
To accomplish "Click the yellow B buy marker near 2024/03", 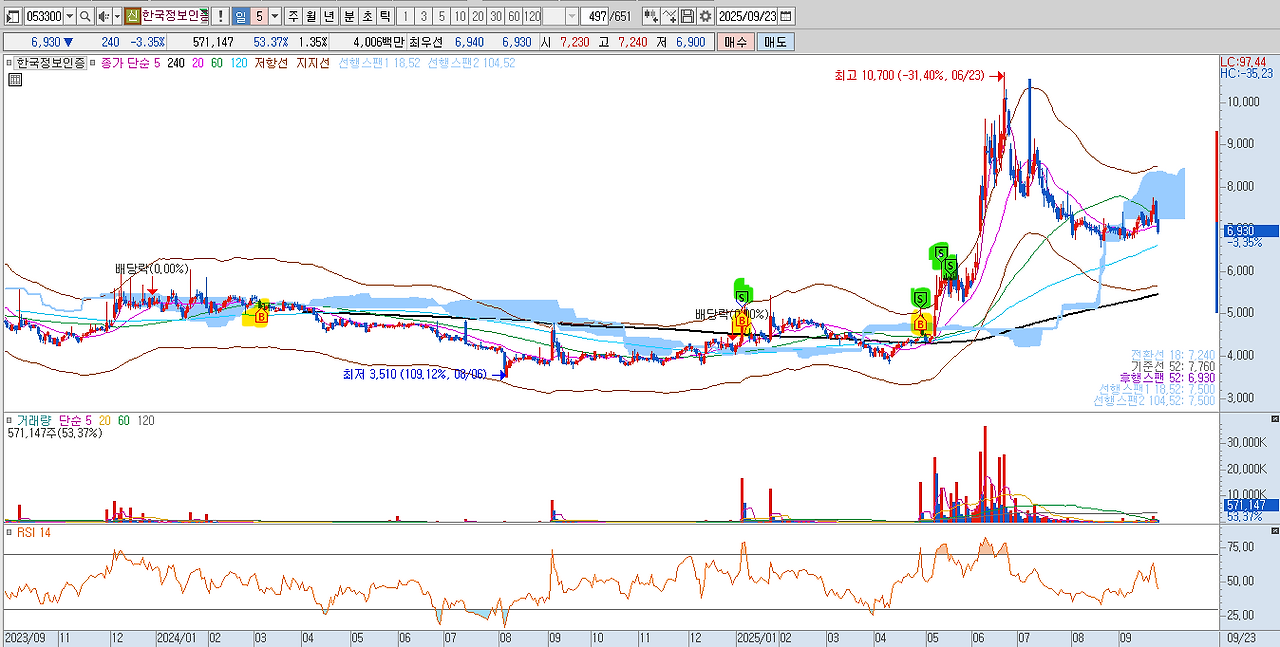I will click(x=260, y=316).
